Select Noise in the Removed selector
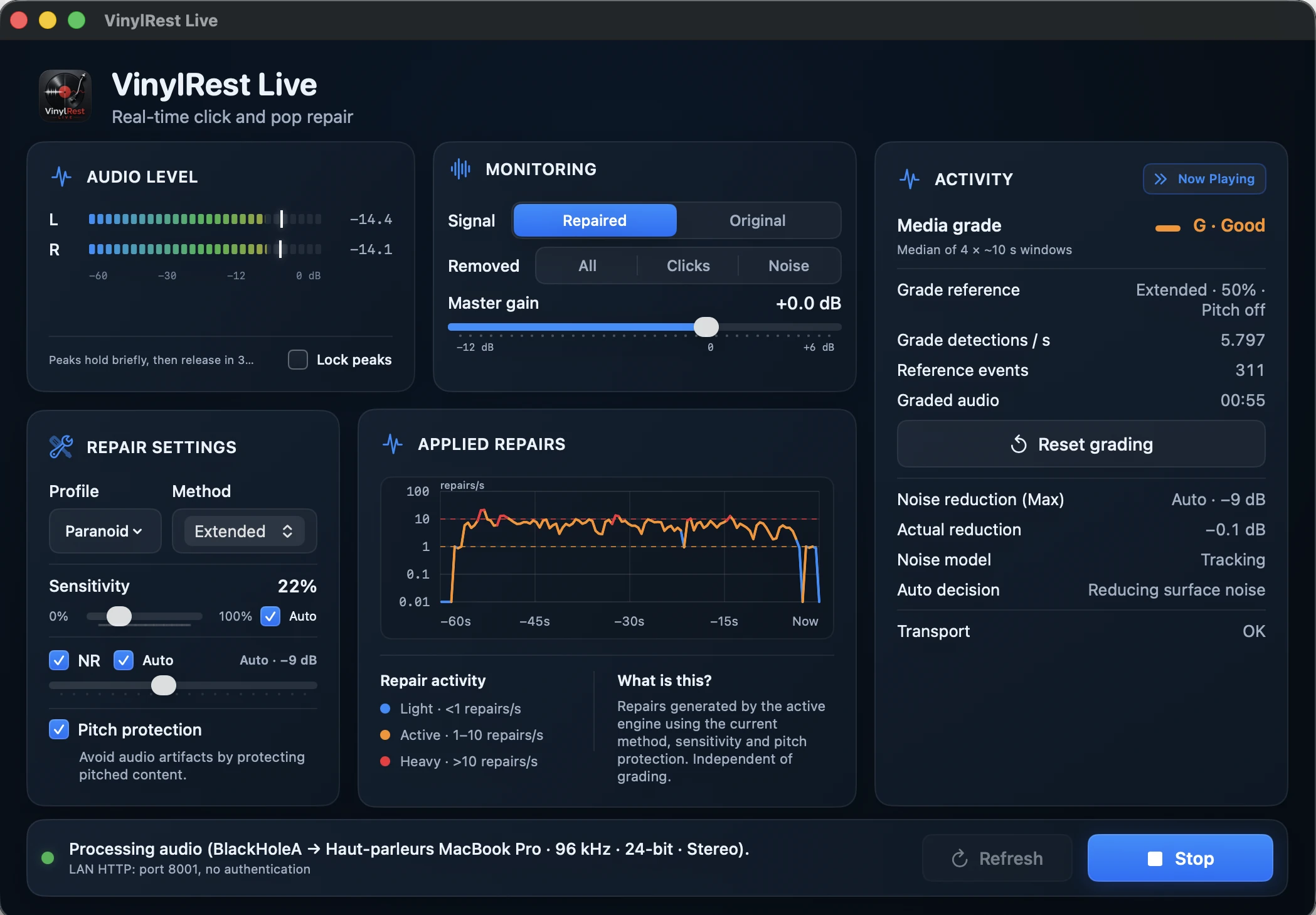 (x=788, y=265)
